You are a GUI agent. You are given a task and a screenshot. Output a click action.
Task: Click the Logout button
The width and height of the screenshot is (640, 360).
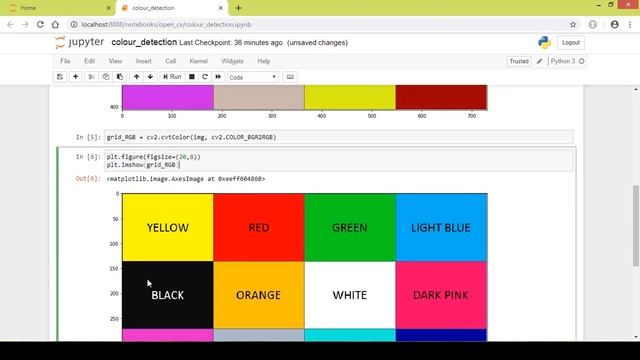[571, 42]
